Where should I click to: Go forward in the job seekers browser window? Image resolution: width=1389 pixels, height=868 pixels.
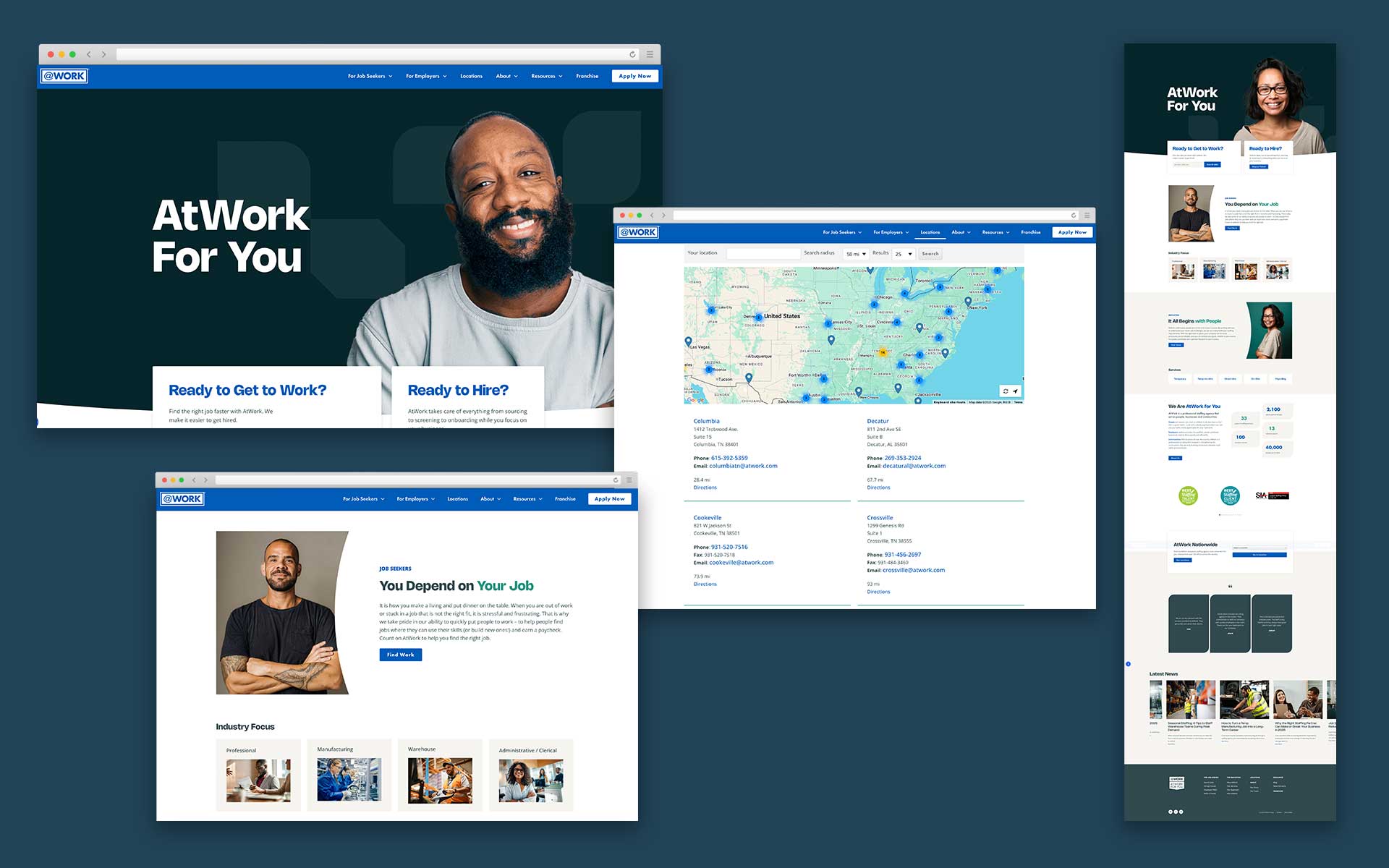pyautogui.click(x=205, y=480)
